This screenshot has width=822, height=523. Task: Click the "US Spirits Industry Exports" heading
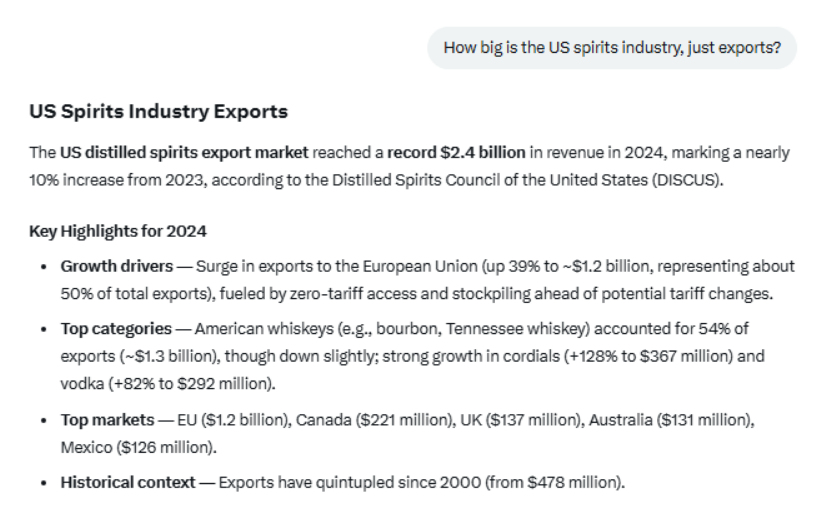158,111
